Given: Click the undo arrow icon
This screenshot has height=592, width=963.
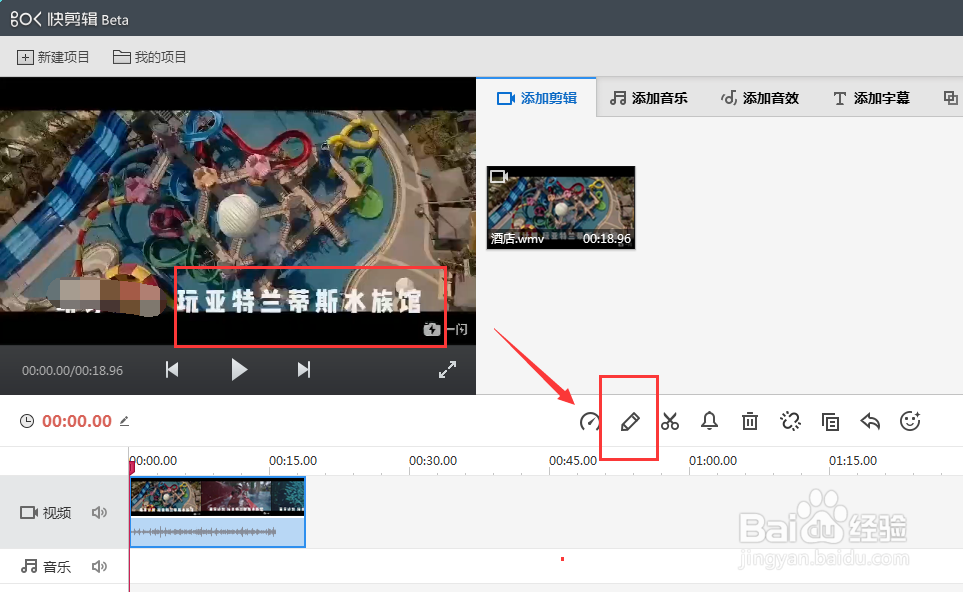Looking at the screenshot, I should 869,421.
